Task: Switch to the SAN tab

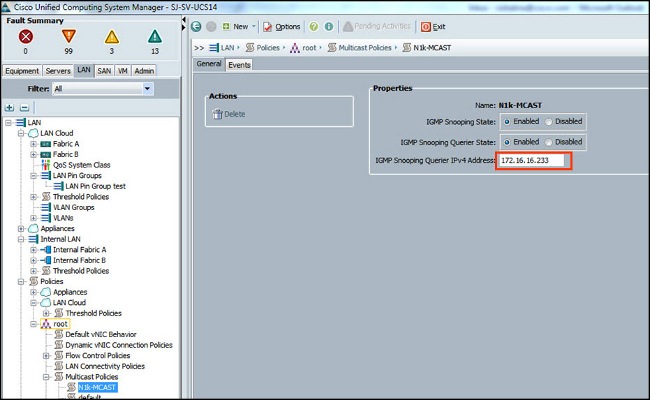Action: (104, 71)
